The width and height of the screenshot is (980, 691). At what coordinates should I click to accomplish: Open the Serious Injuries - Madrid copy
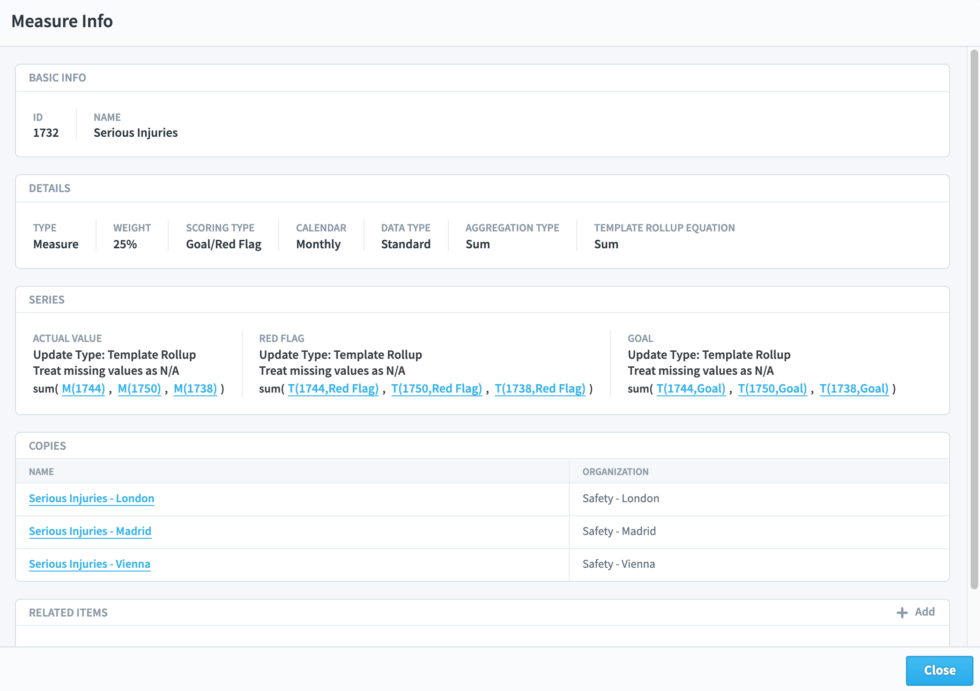pyautogui.click(x=90, y=531)
